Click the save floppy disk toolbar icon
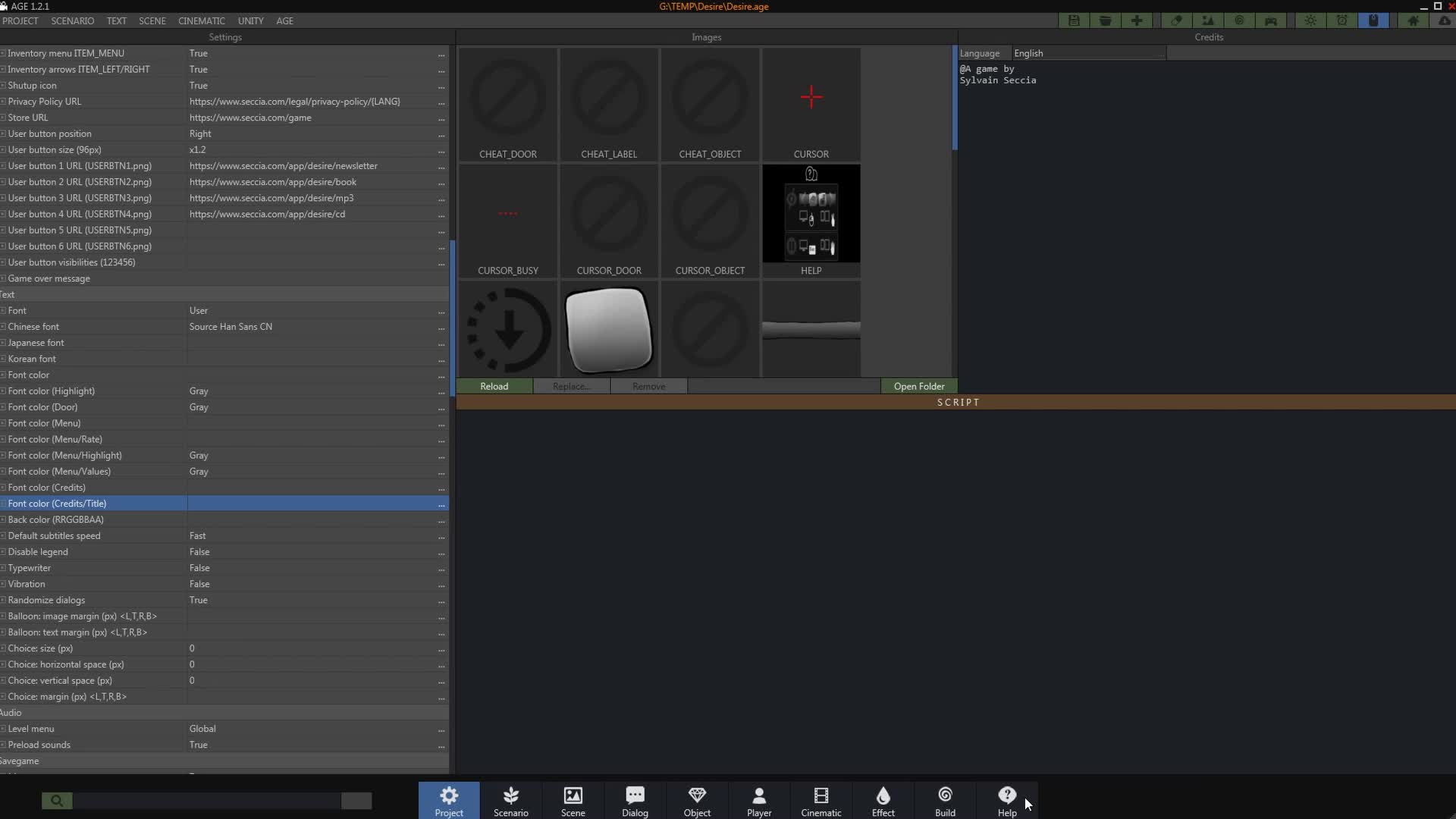The width and height of the screenshot is (1456, 819). [1074, 20]
